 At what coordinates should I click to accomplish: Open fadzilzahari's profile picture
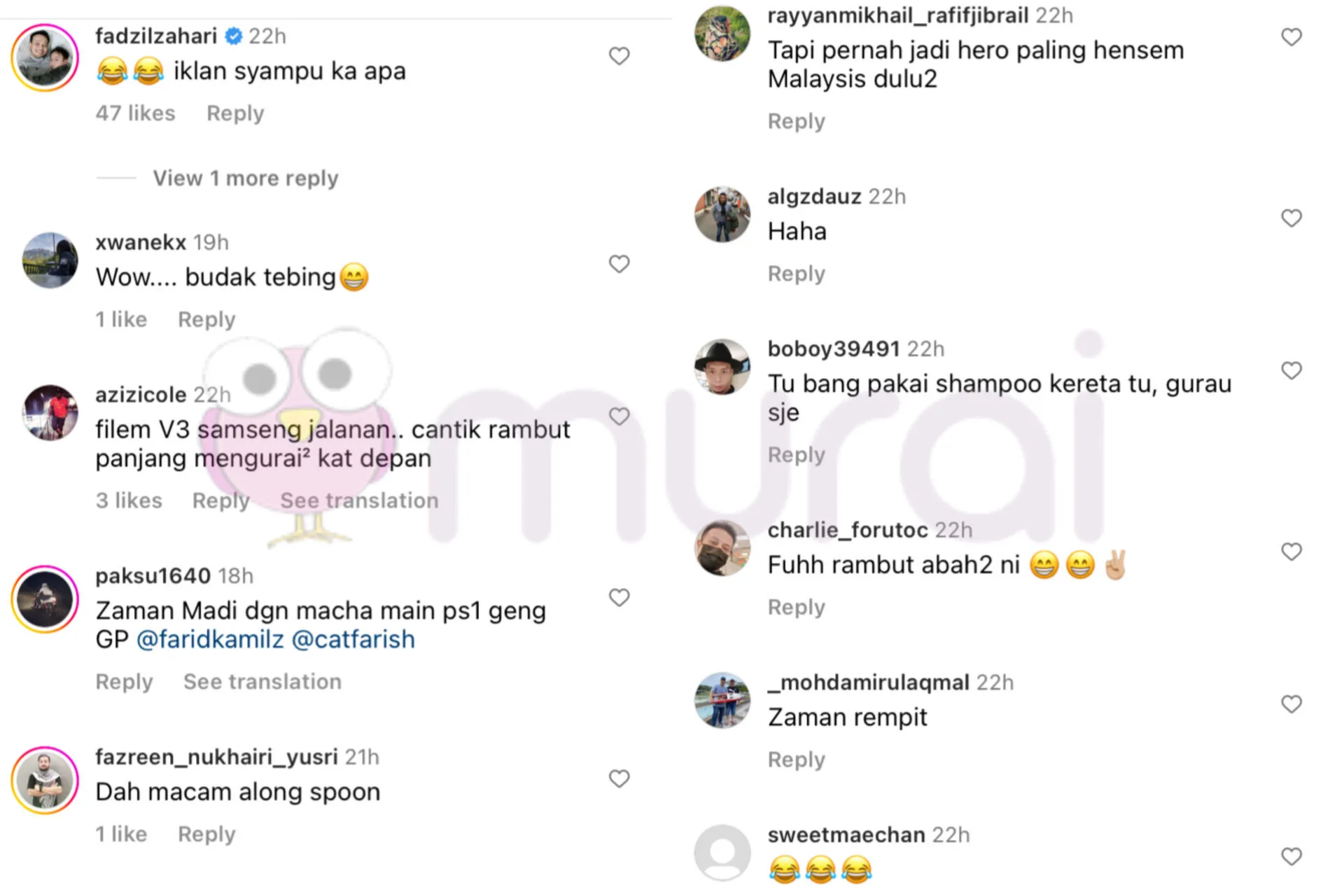tap(45, 57)
